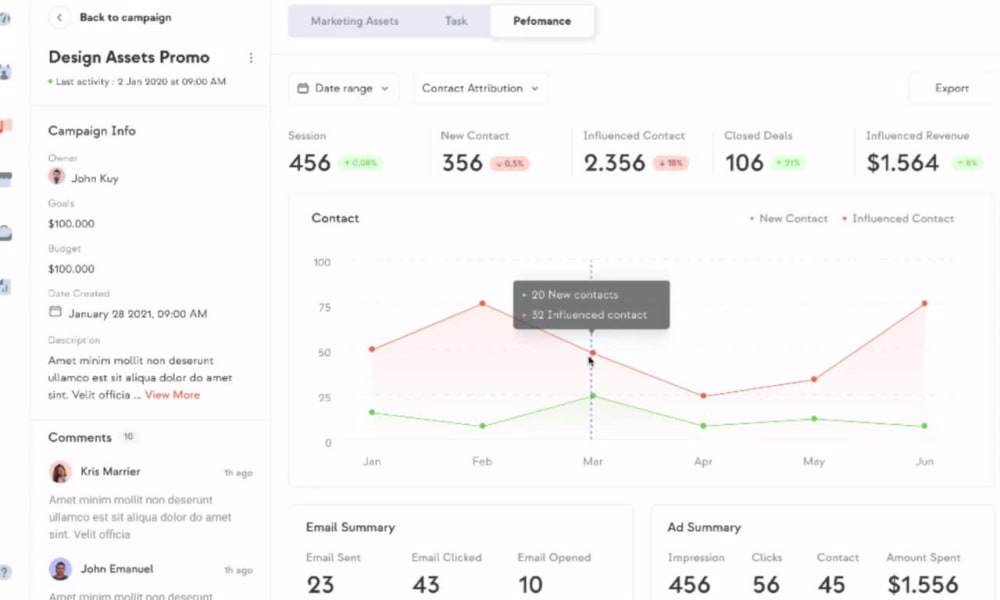The height and width of the screenshot is (600, 1000).
Task: Open the bar chart analytics icon in sidebar
Action: point(5,286)
